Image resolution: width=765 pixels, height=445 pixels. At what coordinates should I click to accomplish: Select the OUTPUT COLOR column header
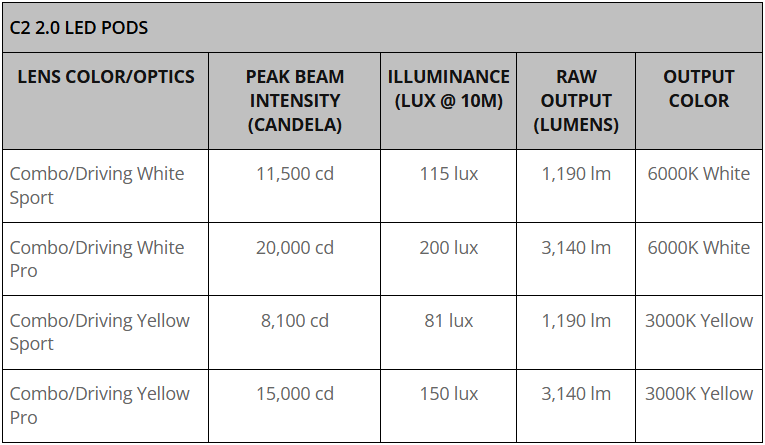click(698, 88)
